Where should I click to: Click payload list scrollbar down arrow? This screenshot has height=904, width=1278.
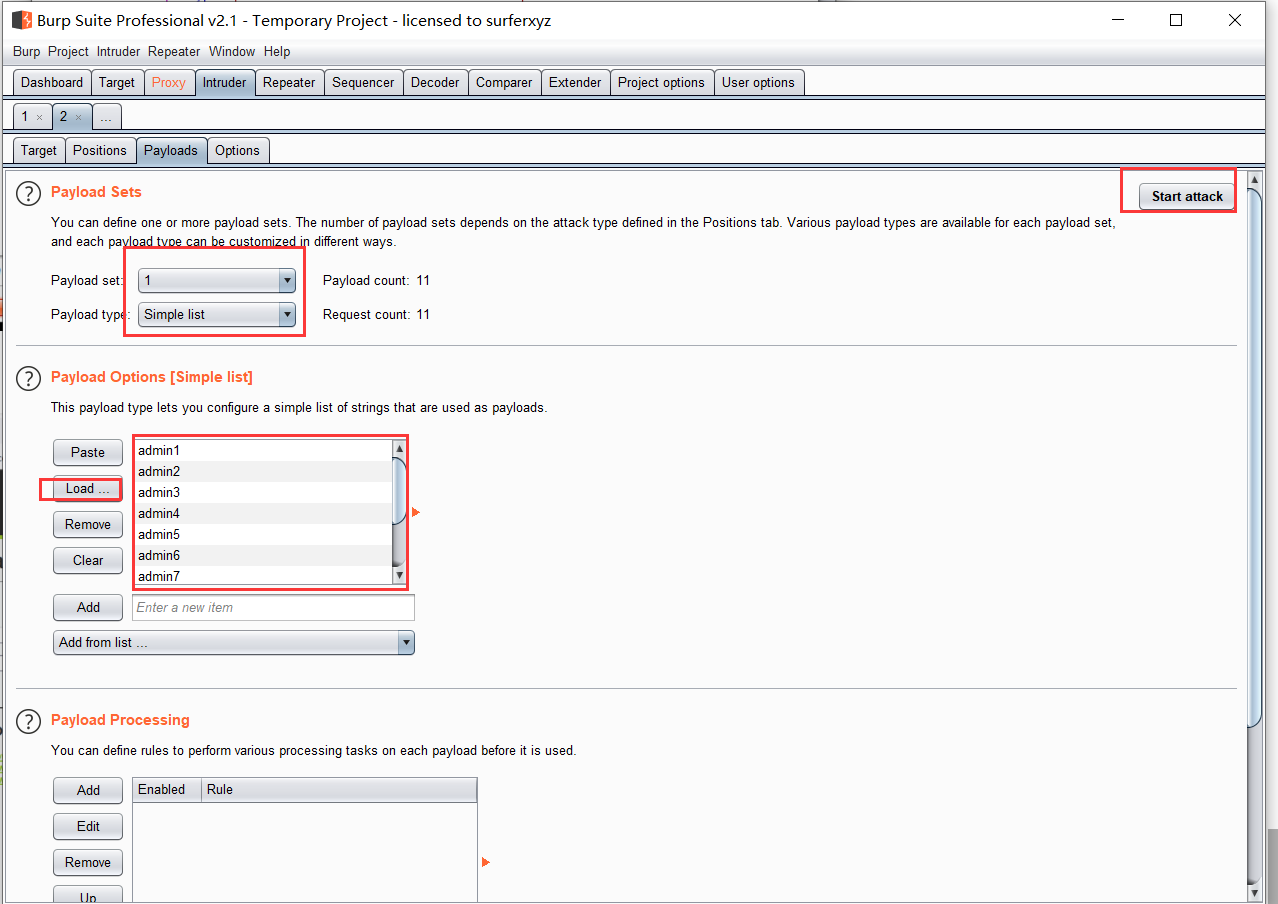(400, 576)
